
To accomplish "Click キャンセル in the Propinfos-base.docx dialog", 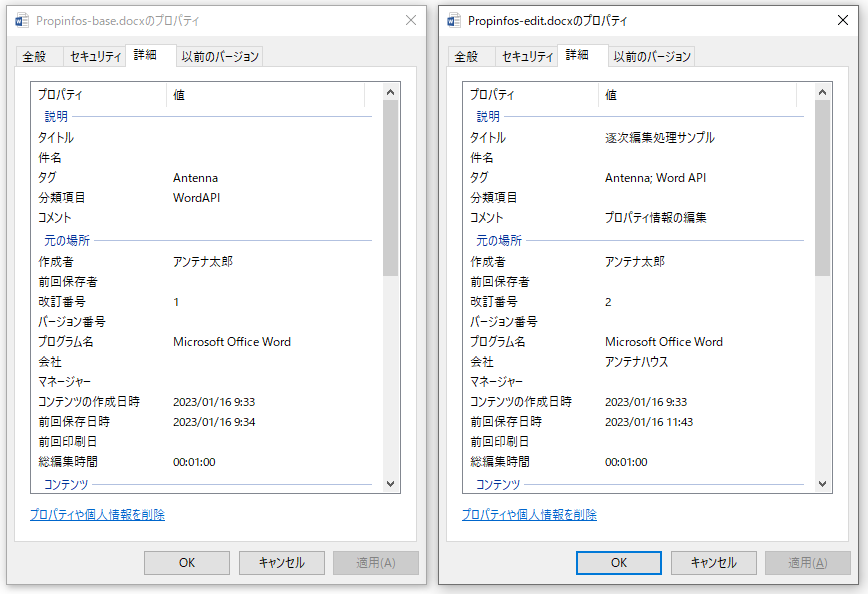I will pyautogui.click(x=281, y=563).
